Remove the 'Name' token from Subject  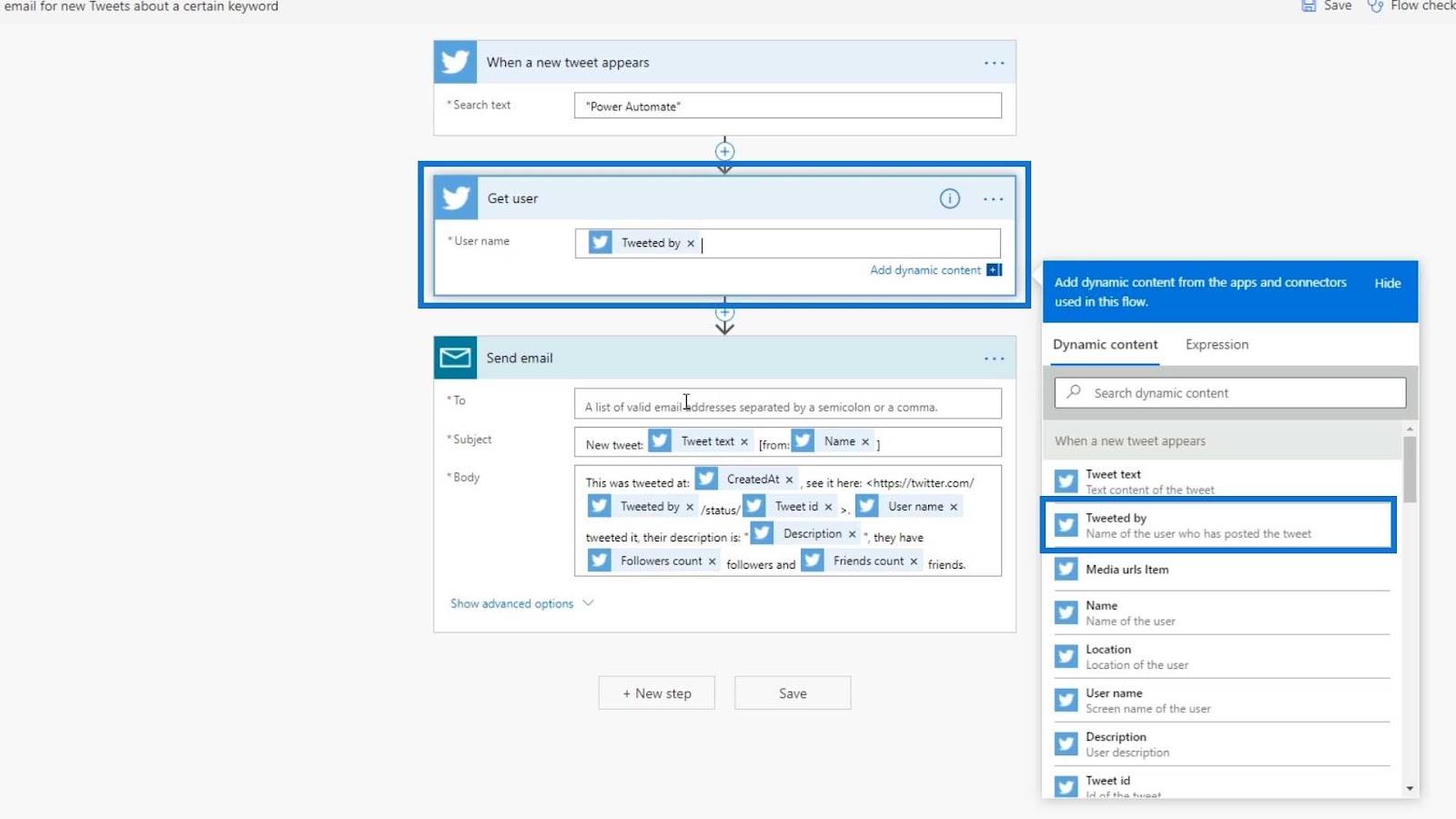[865, 441]
